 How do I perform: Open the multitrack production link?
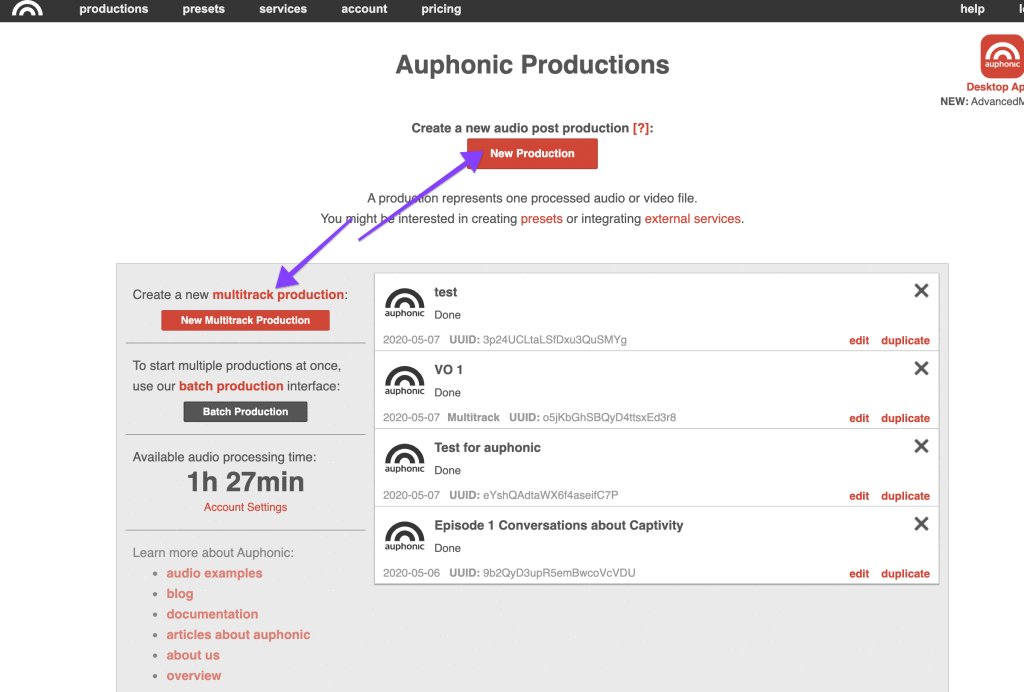click(x=278, y=294)
